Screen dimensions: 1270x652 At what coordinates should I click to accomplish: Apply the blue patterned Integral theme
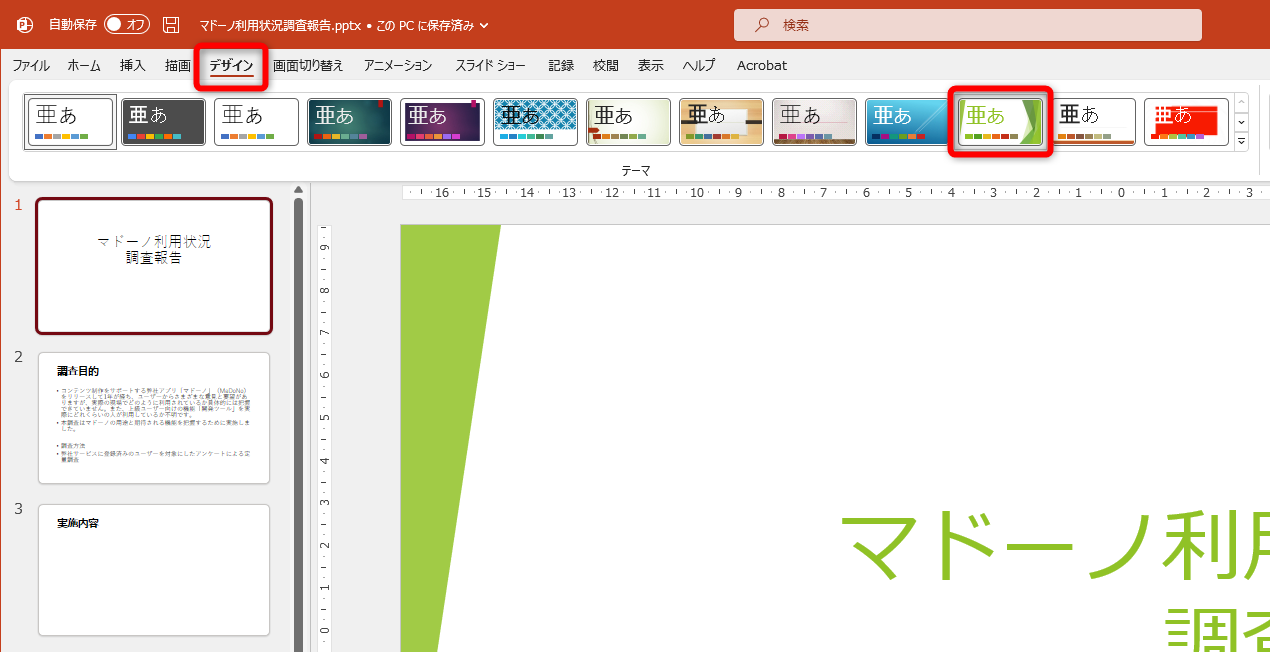click(535, 121)
